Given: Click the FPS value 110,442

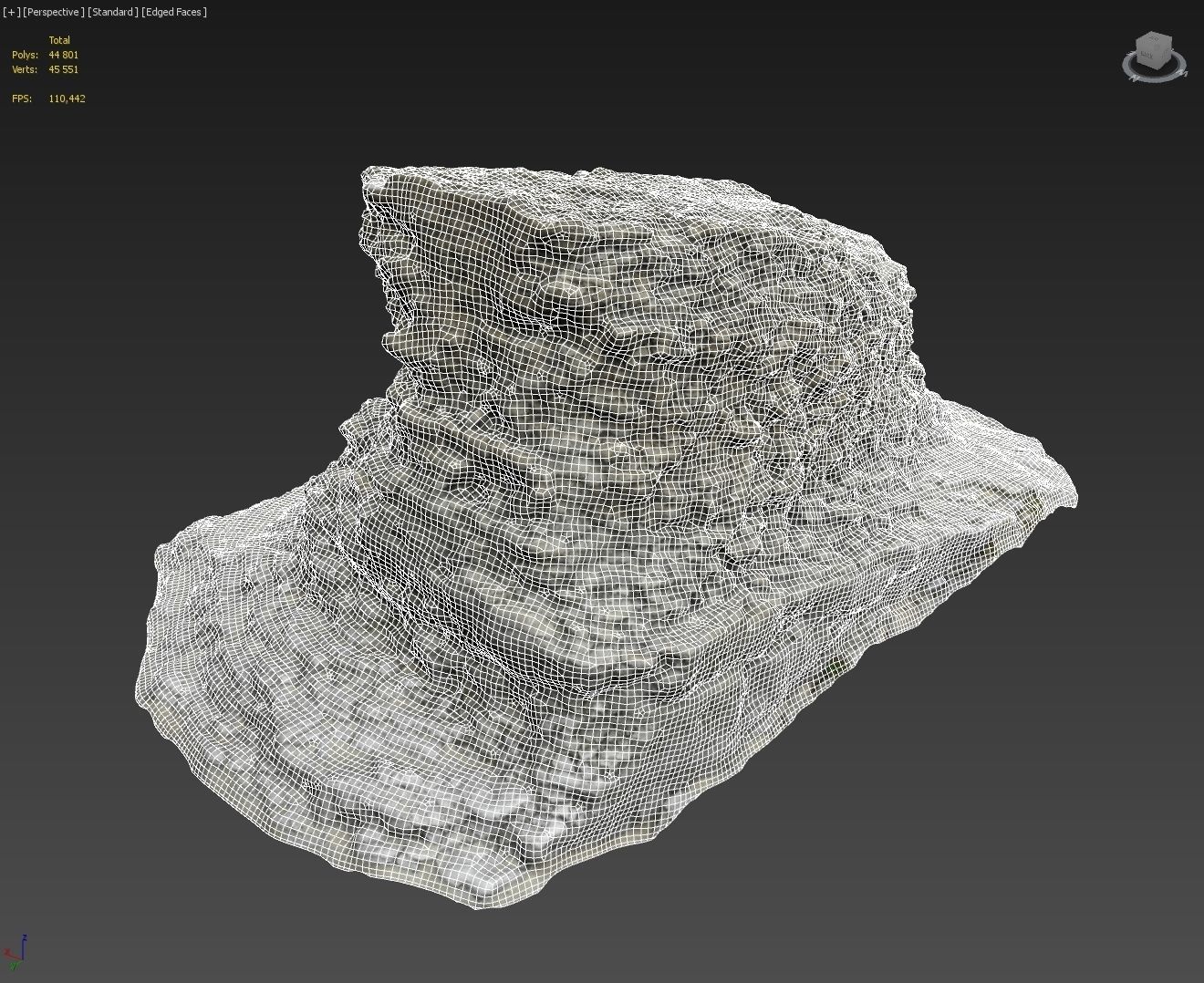Looking at the screenshot, I should coord(67,98).
